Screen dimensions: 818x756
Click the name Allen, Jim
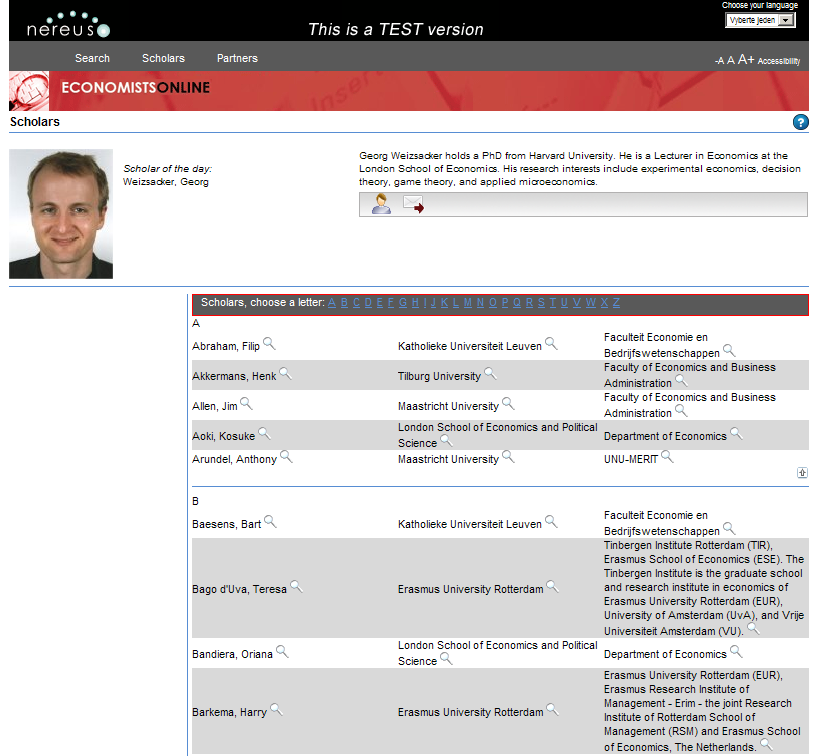(215, 406)
